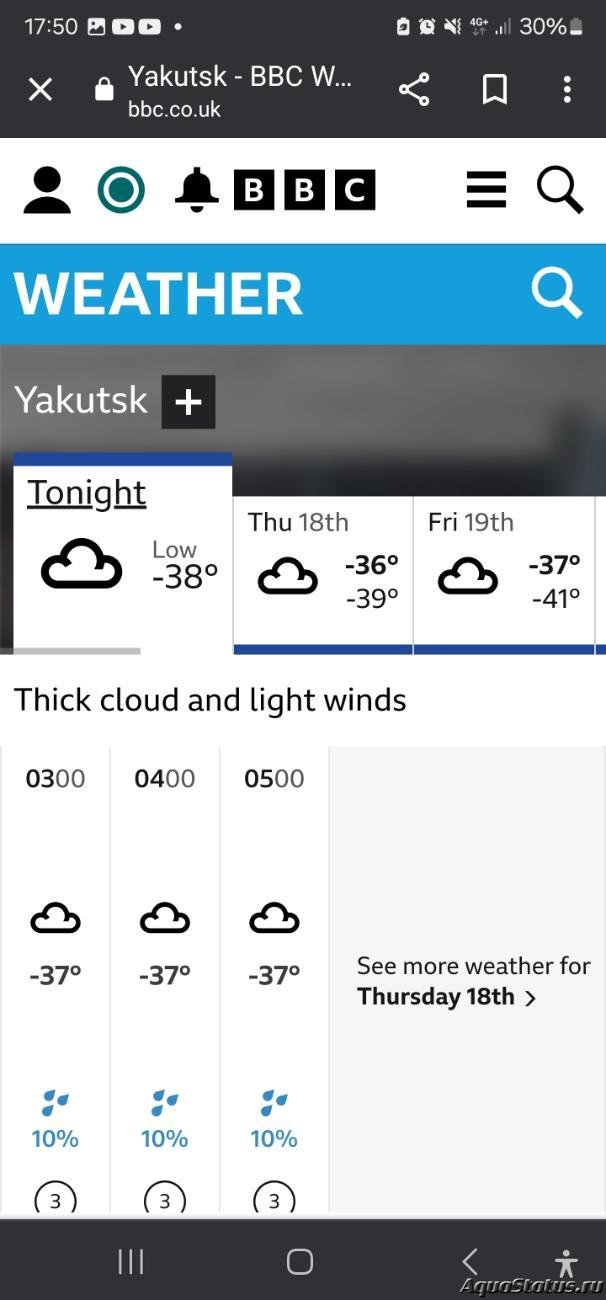Bookmark this Yakutsk weather page
Screen dimensions: 606x1300
494,90
